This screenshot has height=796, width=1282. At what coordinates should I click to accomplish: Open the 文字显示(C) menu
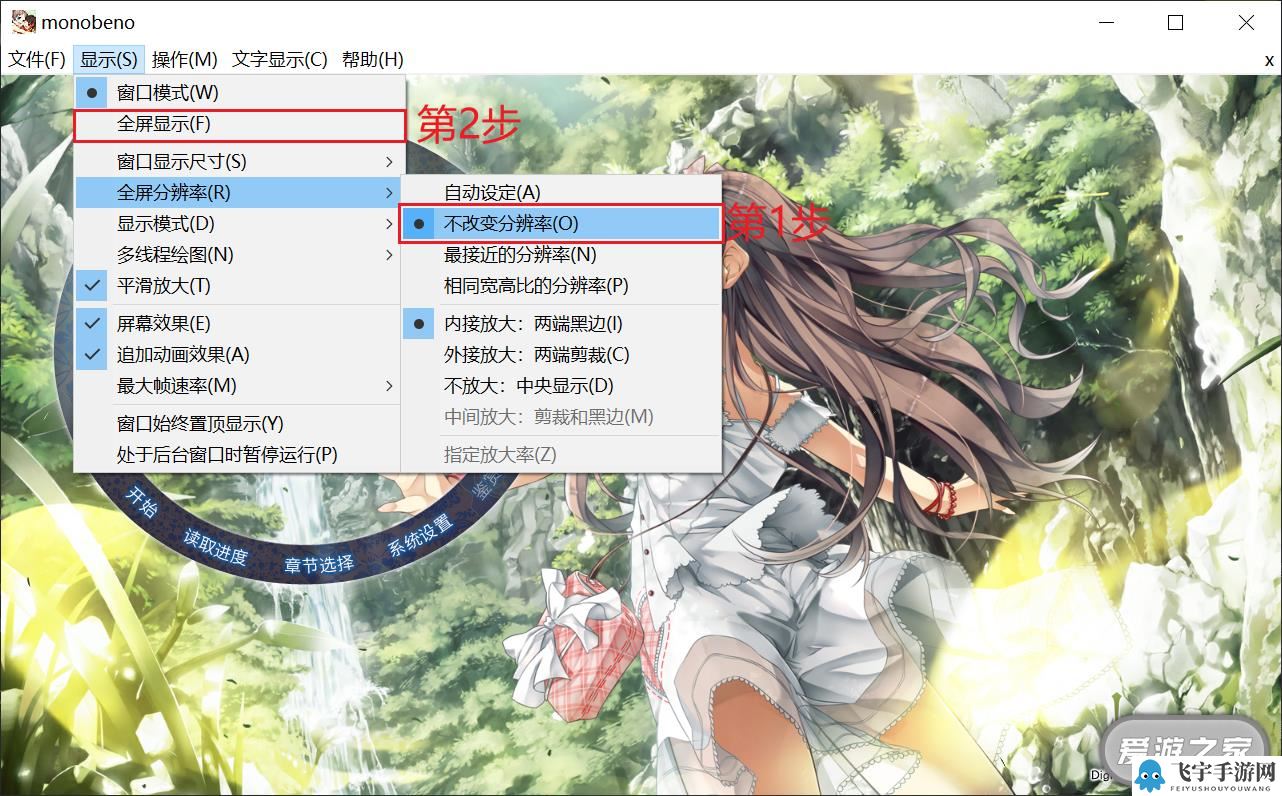pos(279,59)
